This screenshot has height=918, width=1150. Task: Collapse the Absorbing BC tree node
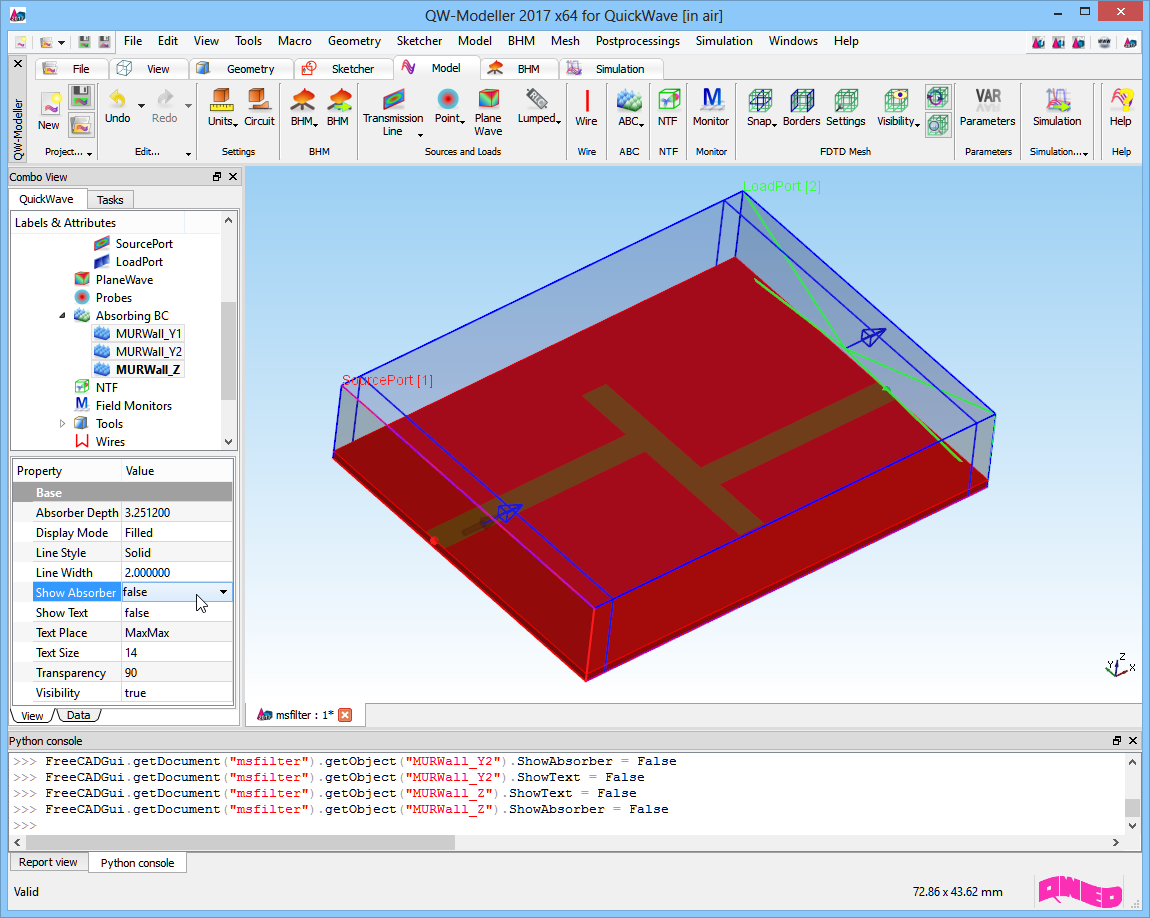[62, 315]
